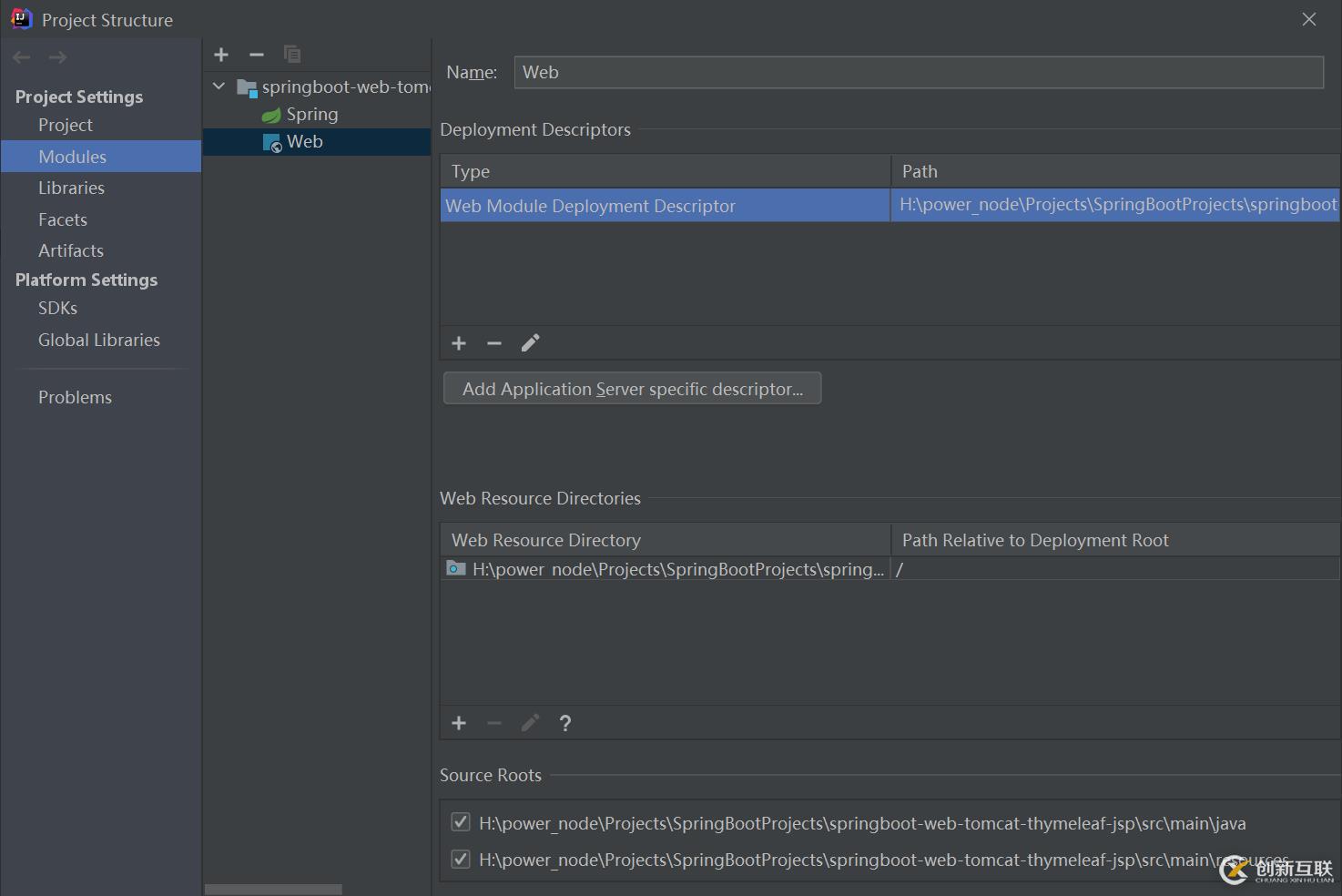This screenshot has width=1342, height=896.
Task: Add a new deployment descriptor
Action: [x=459, y=343]
